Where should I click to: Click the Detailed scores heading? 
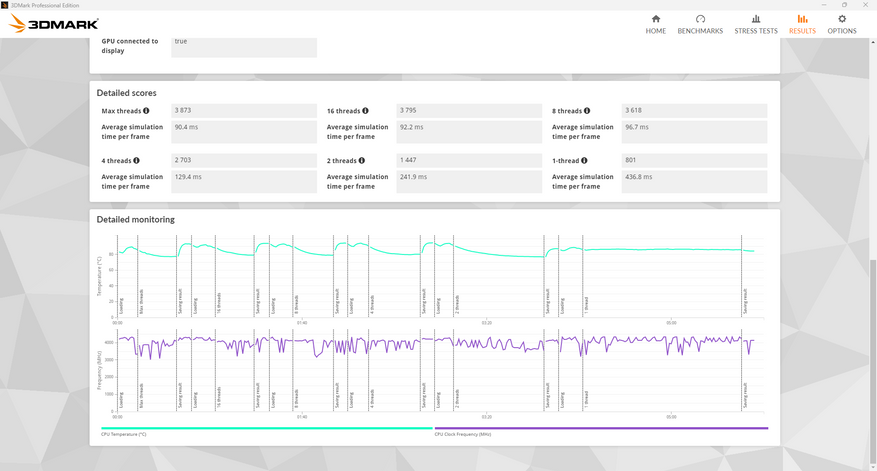click(126, 93)
